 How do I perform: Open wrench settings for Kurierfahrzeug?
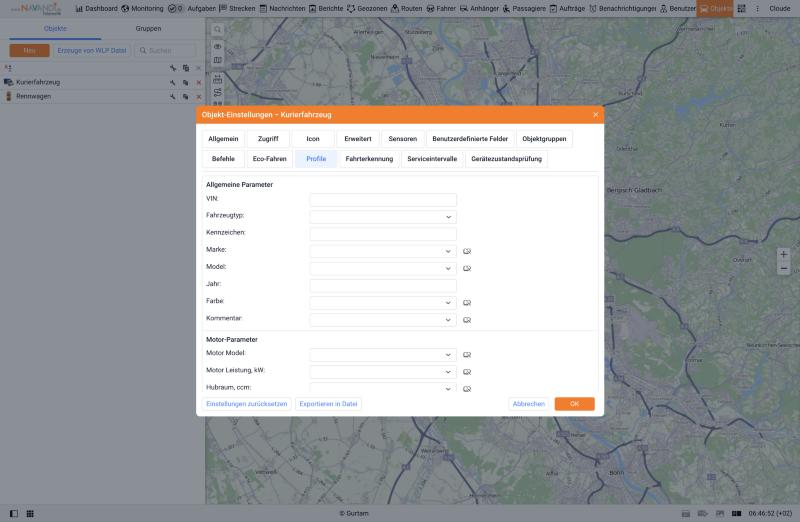coord(173,82)
